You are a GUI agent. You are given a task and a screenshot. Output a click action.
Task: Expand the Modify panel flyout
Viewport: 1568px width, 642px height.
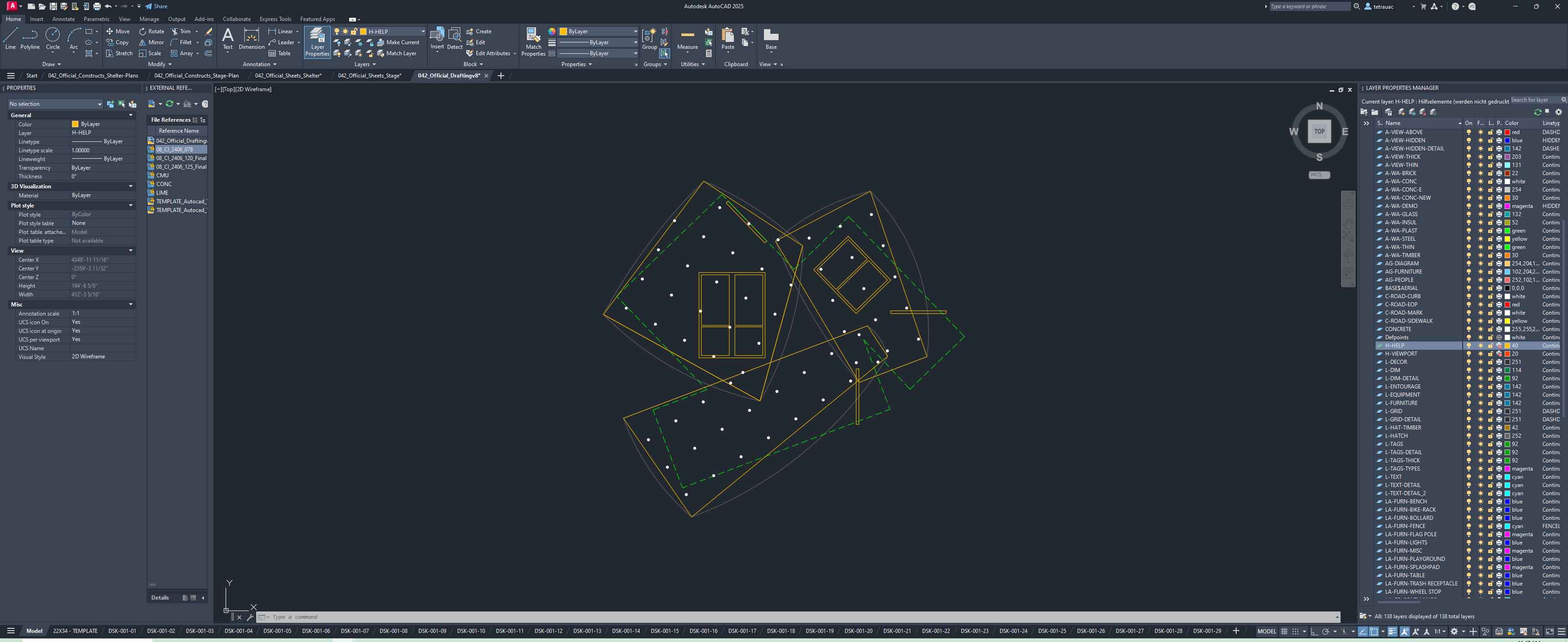click(160, 64)
